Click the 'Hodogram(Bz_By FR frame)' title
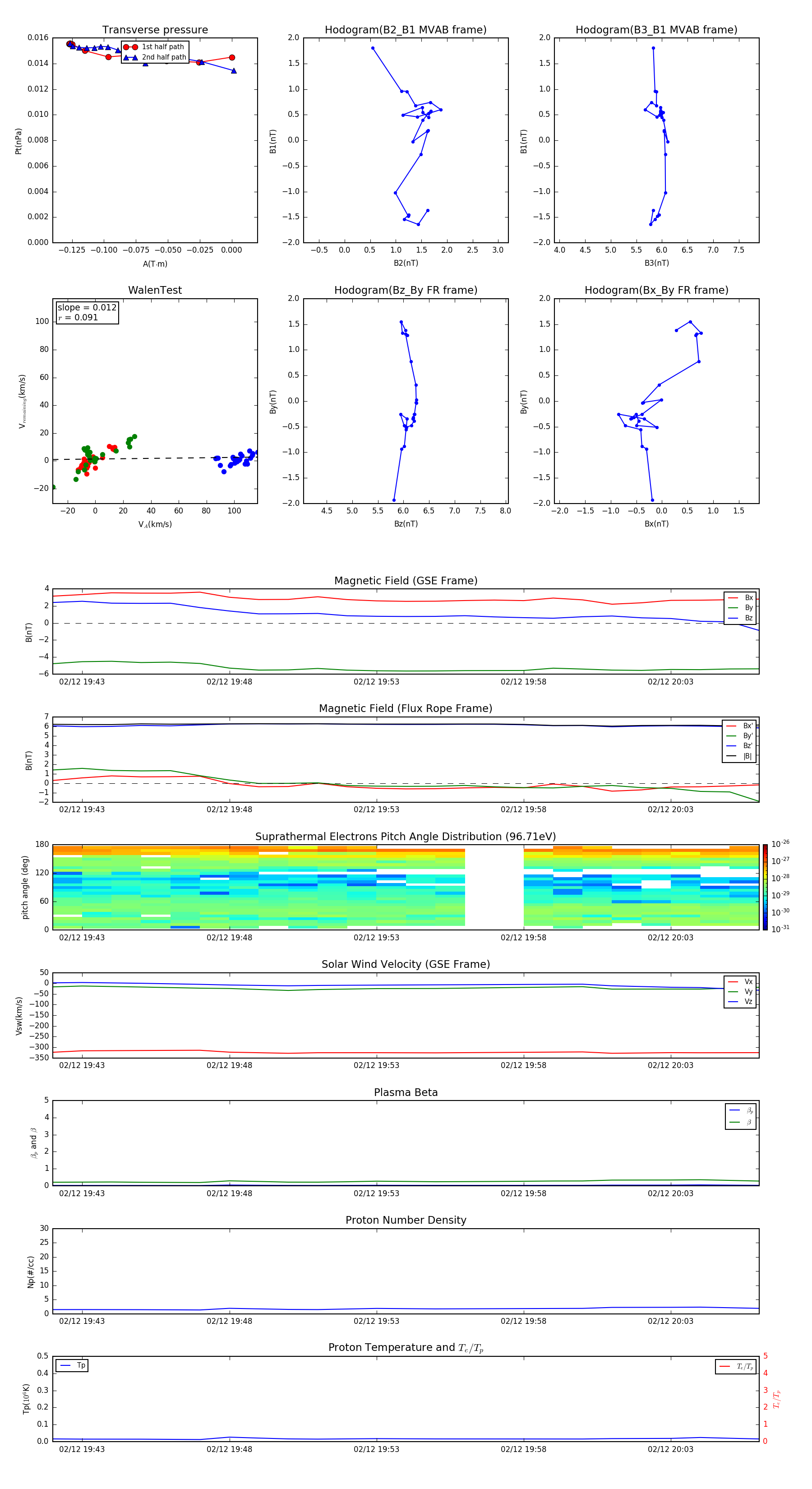The image size is (812, 1489). [x=406, y=290]
